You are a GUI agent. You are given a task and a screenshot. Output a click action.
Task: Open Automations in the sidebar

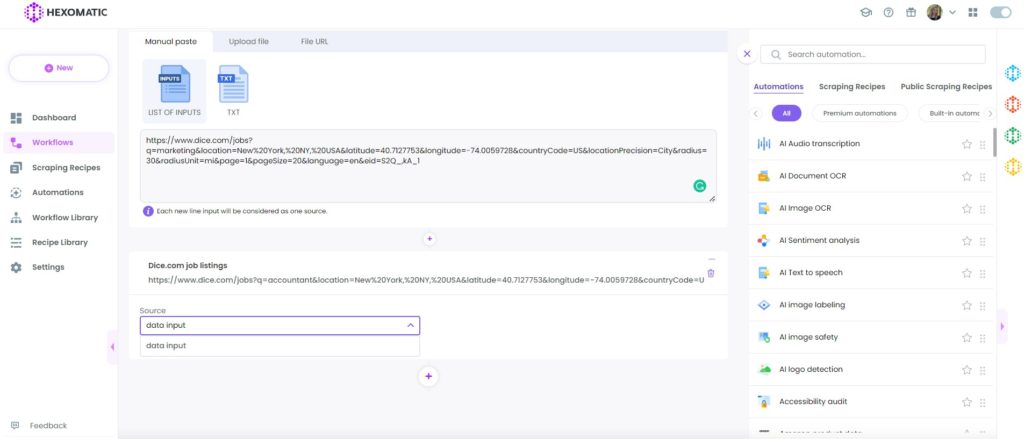[59, 192]
